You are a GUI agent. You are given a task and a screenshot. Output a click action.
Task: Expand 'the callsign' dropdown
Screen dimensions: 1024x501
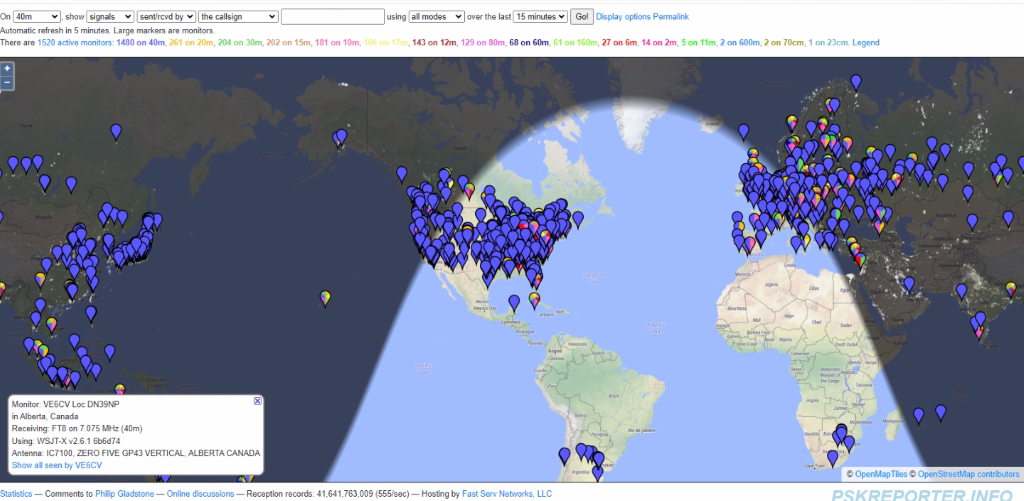(238, 17)
